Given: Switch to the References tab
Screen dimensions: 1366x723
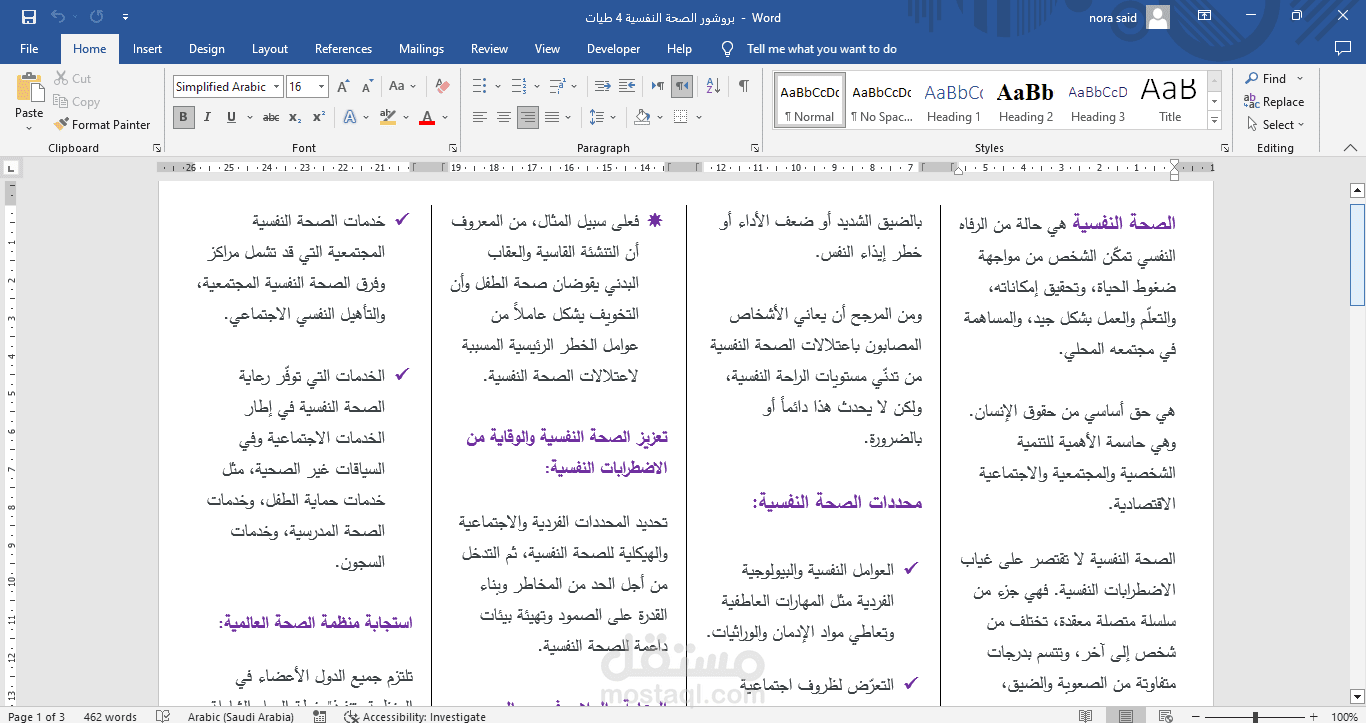Looking at the screenshot, I should pos(343,49).
